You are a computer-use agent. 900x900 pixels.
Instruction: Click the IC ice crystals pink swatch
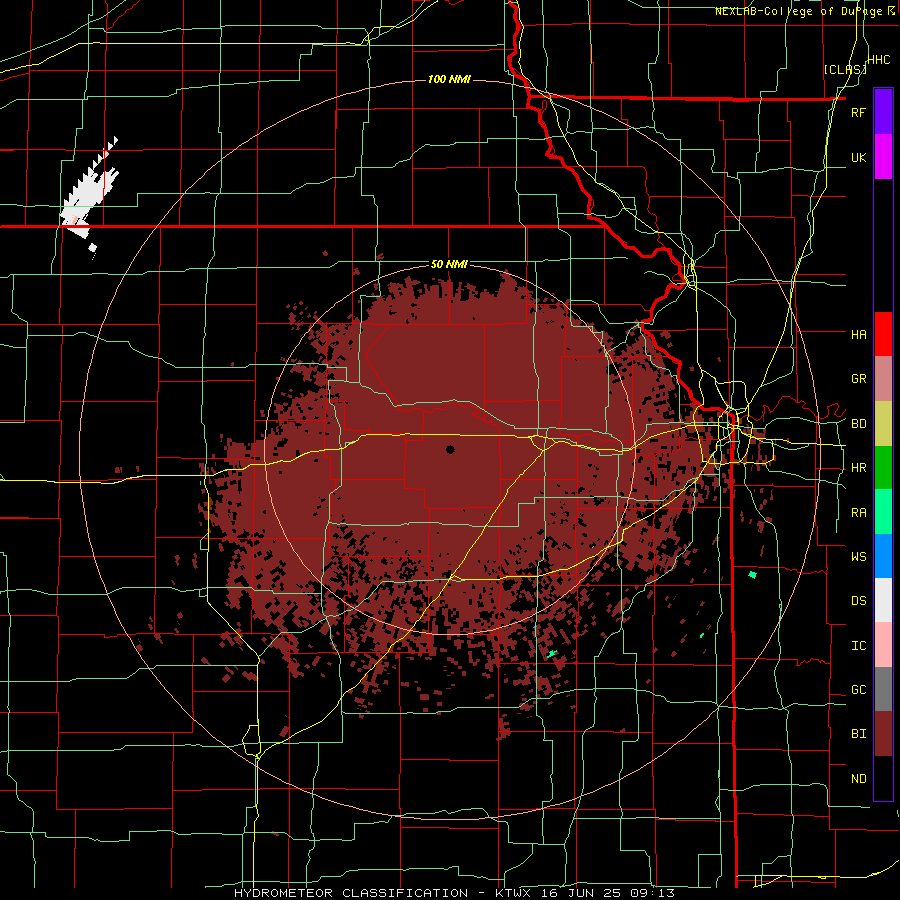point(883,645)
